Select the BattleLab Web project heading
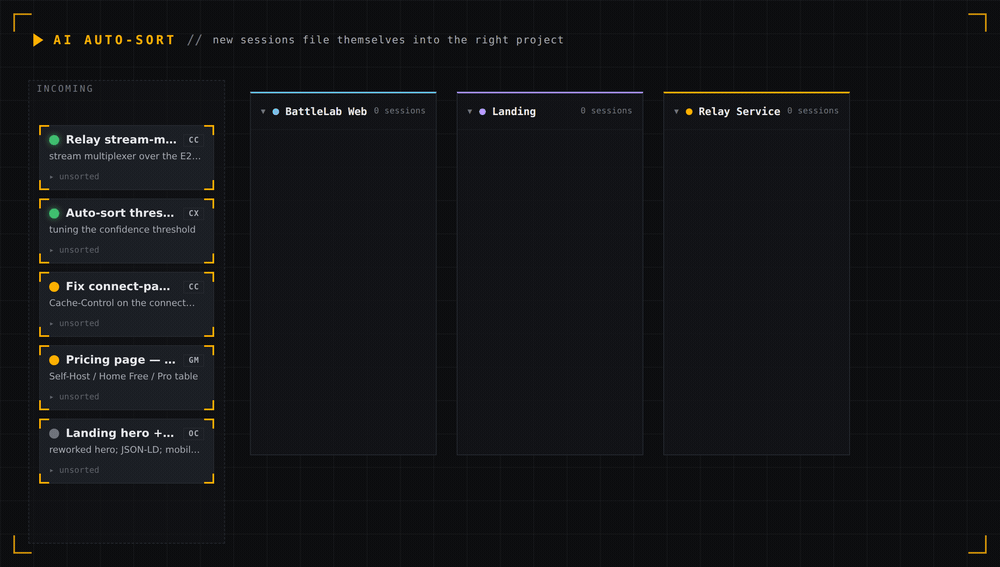Screen dimensions: 1000x567 click(326, 112)
